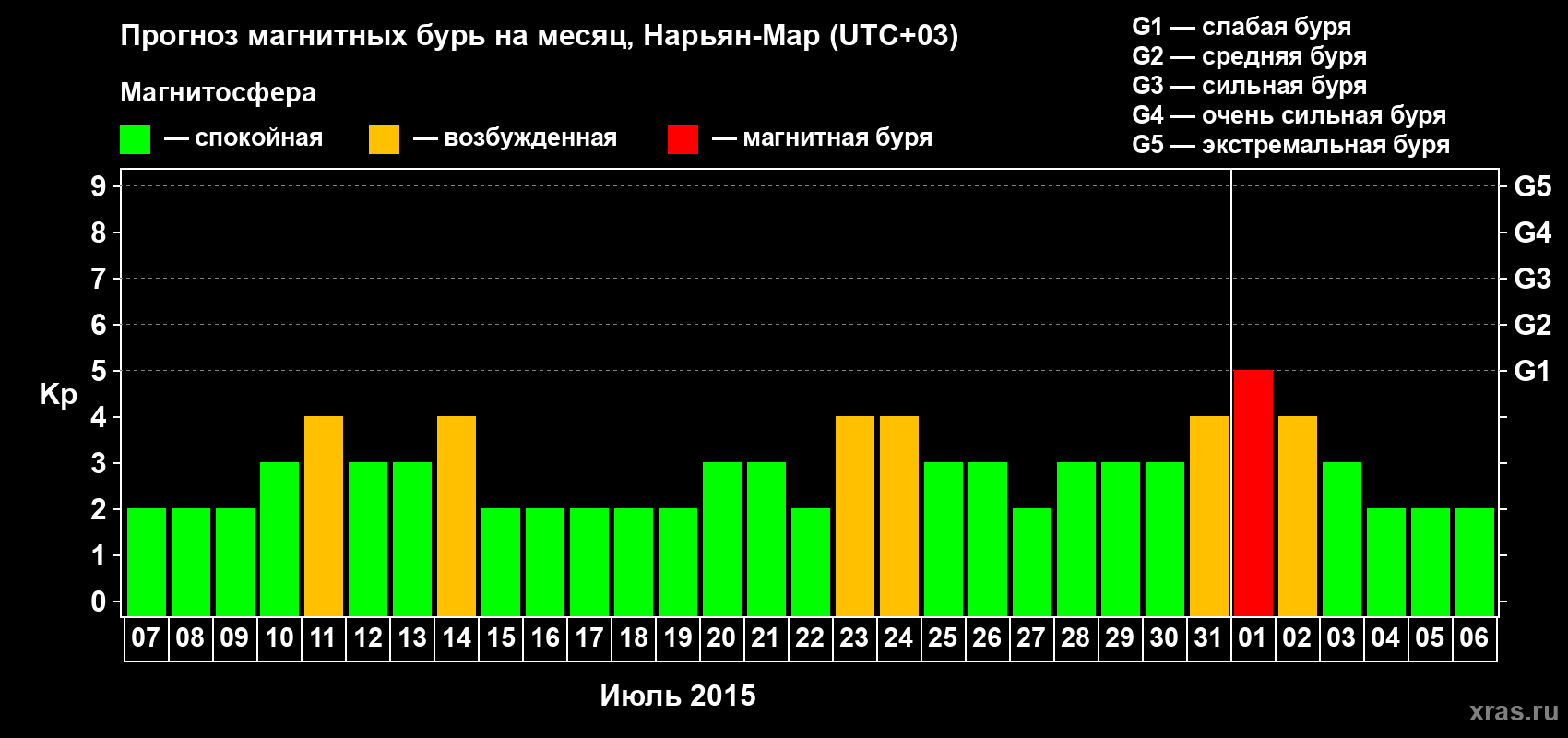Click date label 21 on the axis
This screenshot has width=1568, height=738.
766,638
